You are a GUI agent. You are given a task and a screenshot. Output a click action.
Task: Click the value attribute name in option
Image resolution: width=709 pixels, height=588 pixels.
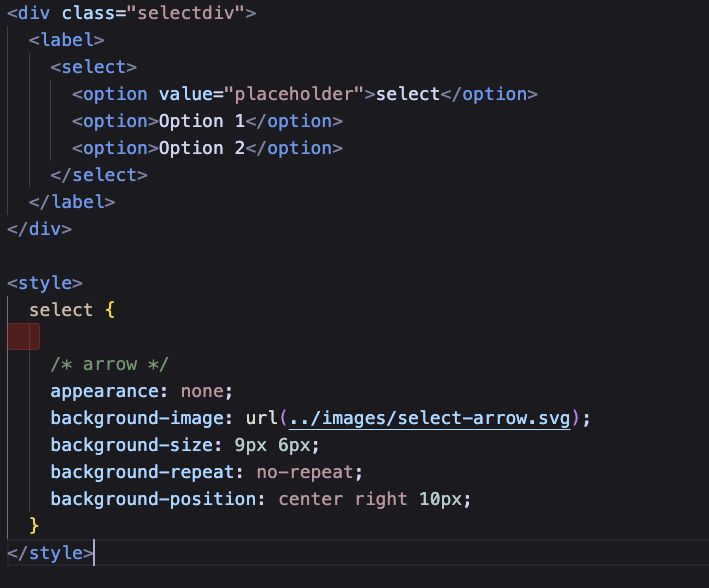click(x=186, y=94)
